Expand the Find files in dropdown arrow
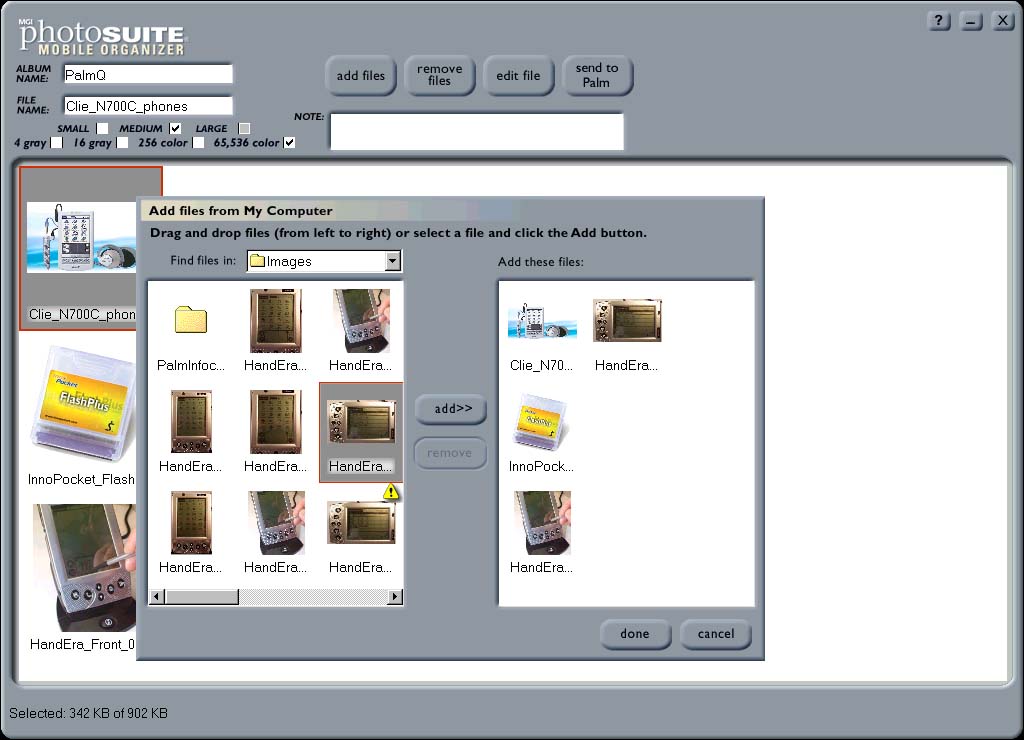 coord(392,261)
